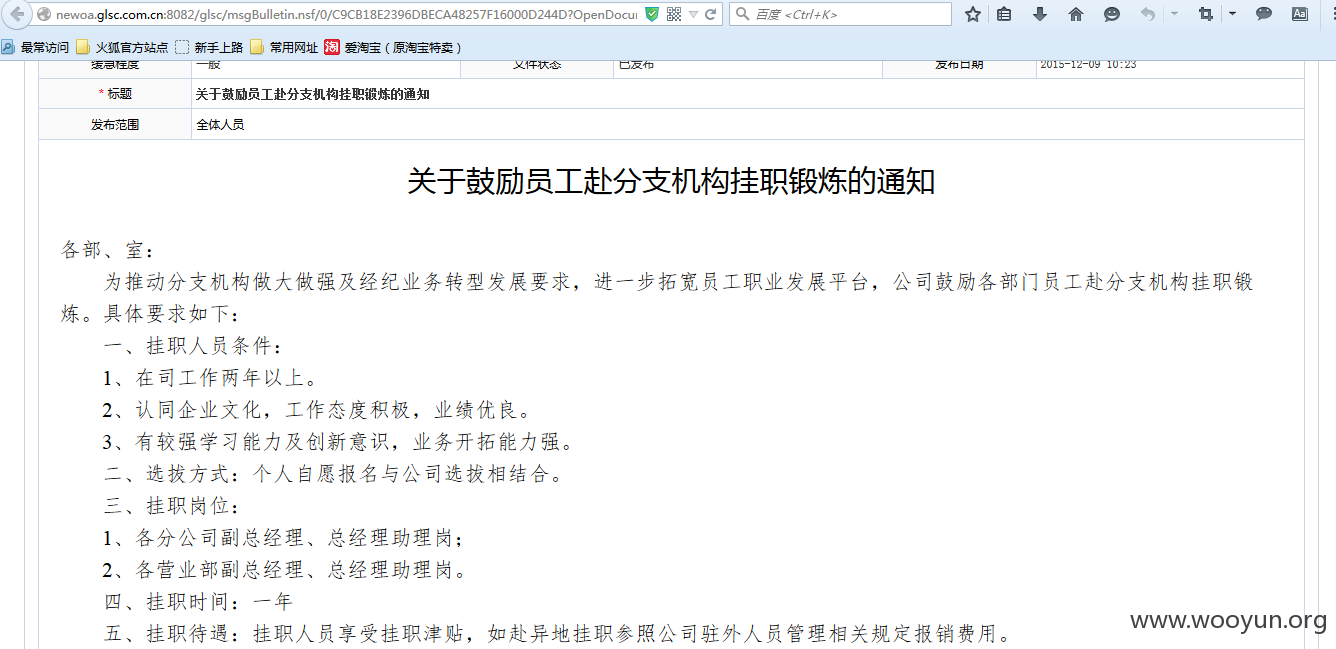Click the line 1、在司工作两年以上

click(x=211, y=378)
